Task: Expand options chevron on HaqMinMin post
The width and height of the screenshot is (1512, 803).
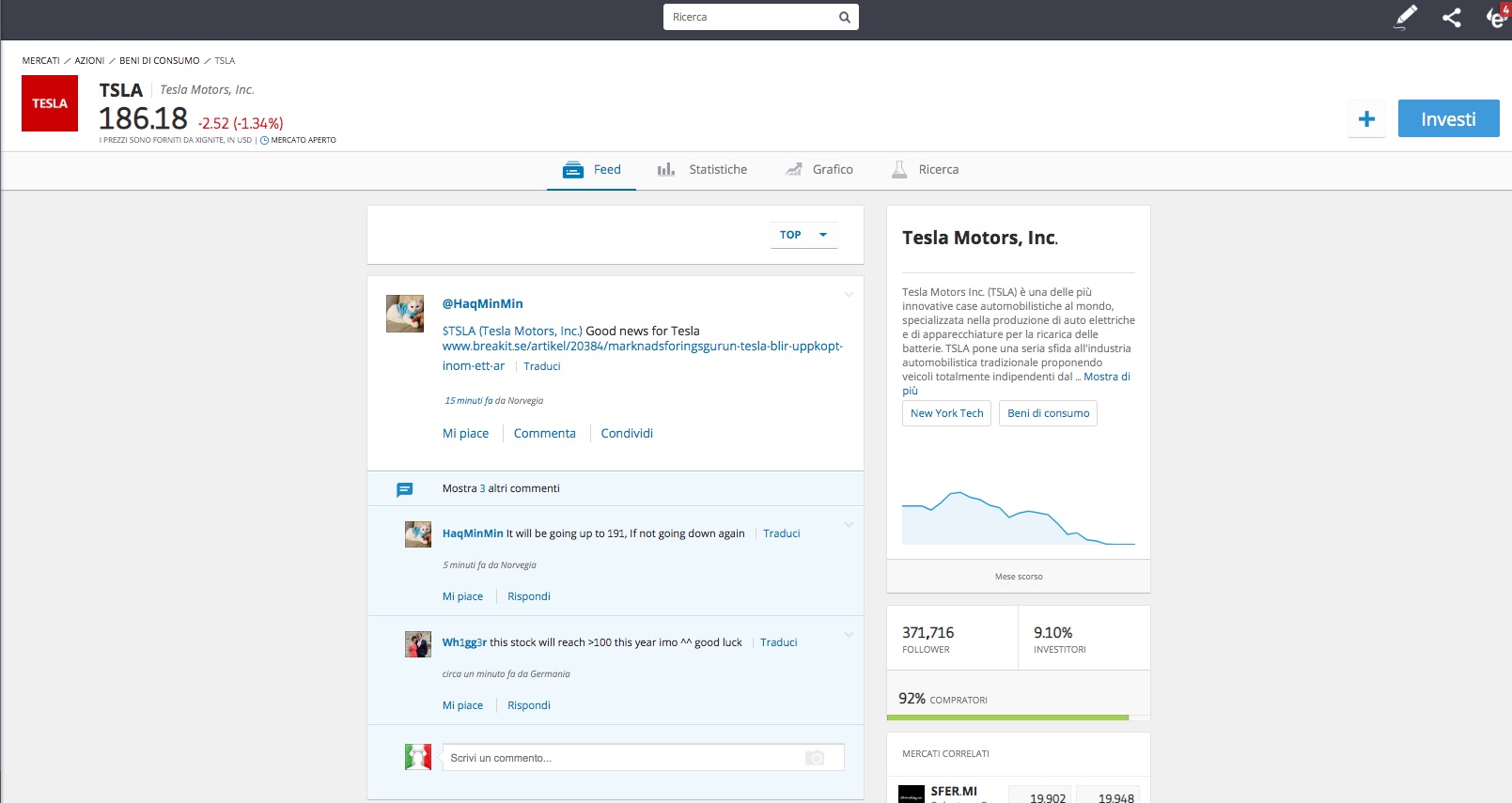Action: tap(849, 295)
